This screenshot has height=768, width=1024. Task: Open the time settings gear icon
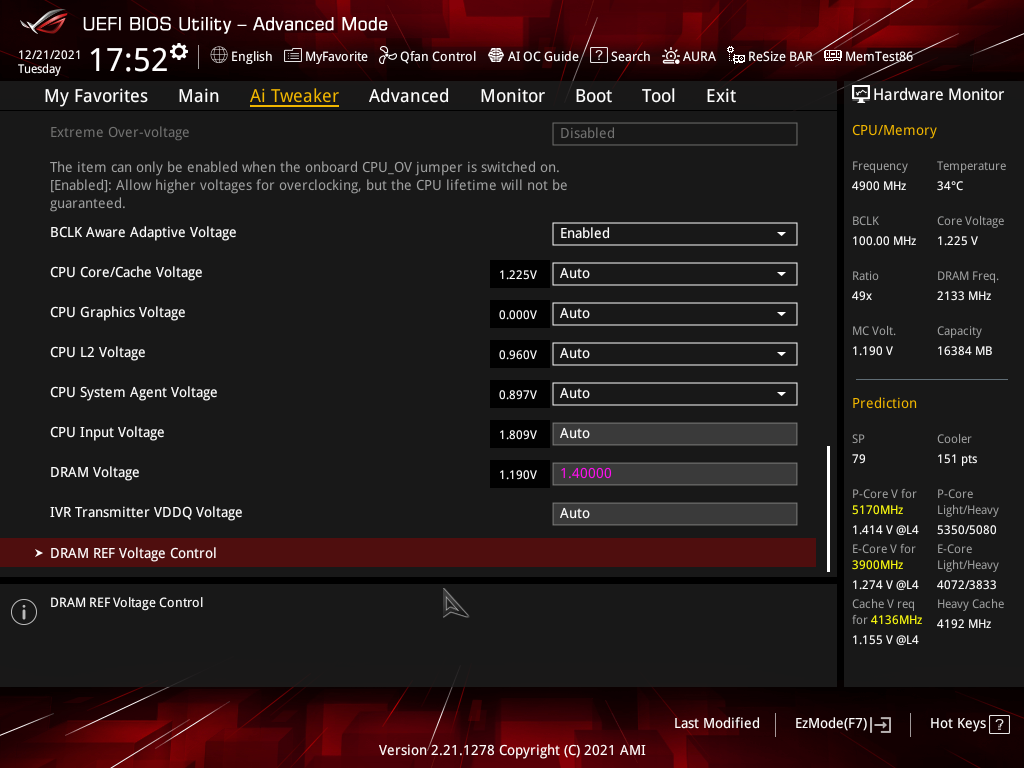[x=179, y=52]
